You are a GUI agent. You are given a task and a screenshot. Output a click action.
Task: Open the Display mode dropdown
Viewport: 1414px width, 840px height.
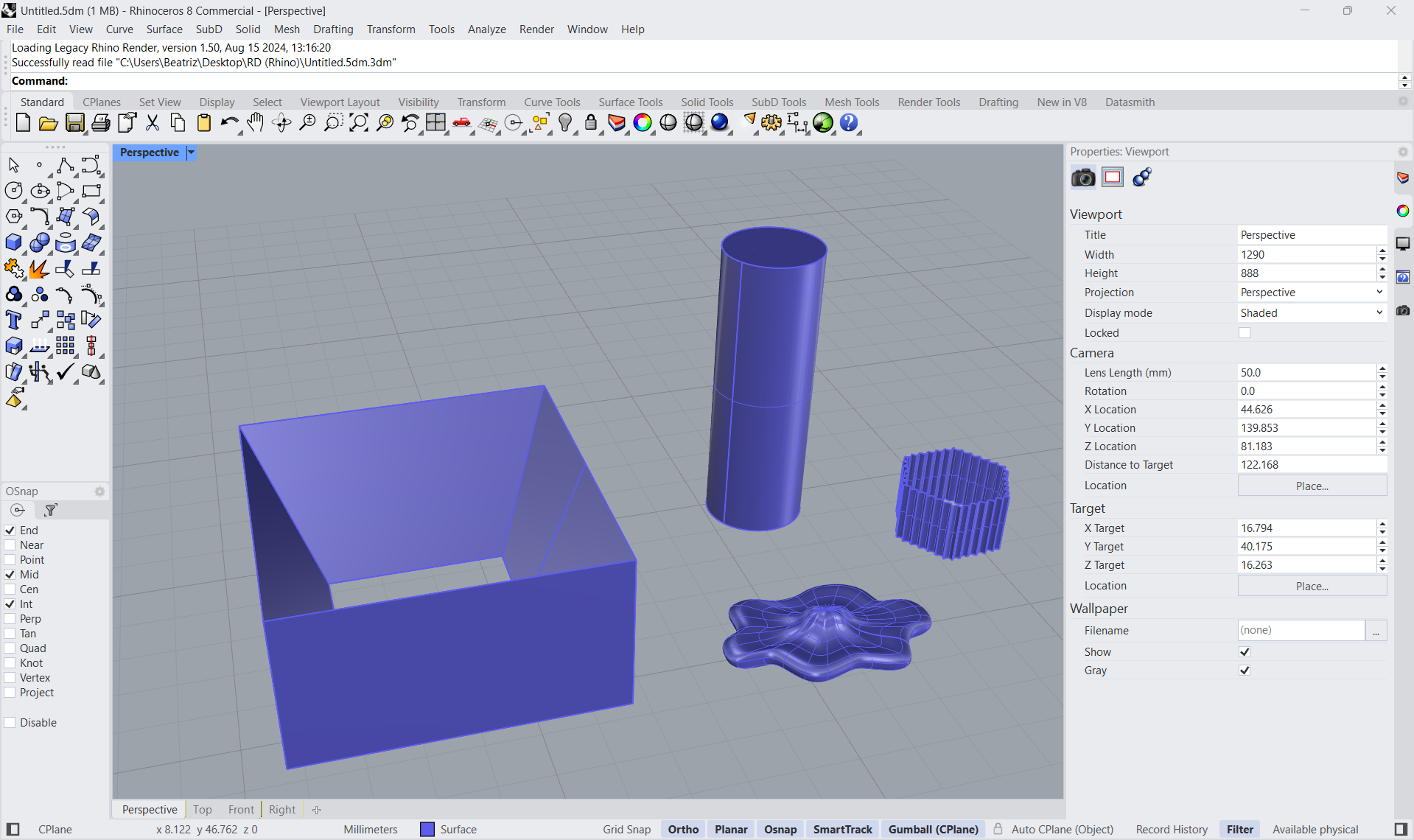coord(1311,313)
